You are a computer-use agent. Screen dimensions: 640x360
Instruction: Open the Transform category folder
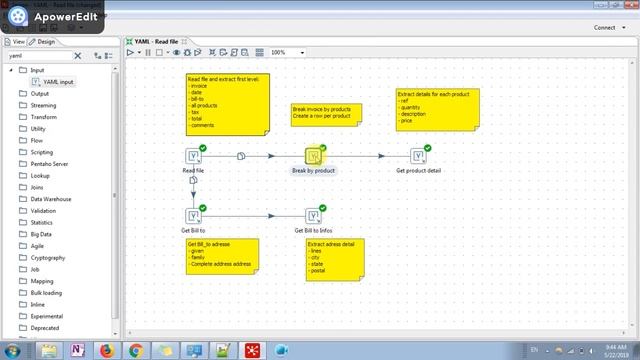pyautogui.click(x=38, y=117)
